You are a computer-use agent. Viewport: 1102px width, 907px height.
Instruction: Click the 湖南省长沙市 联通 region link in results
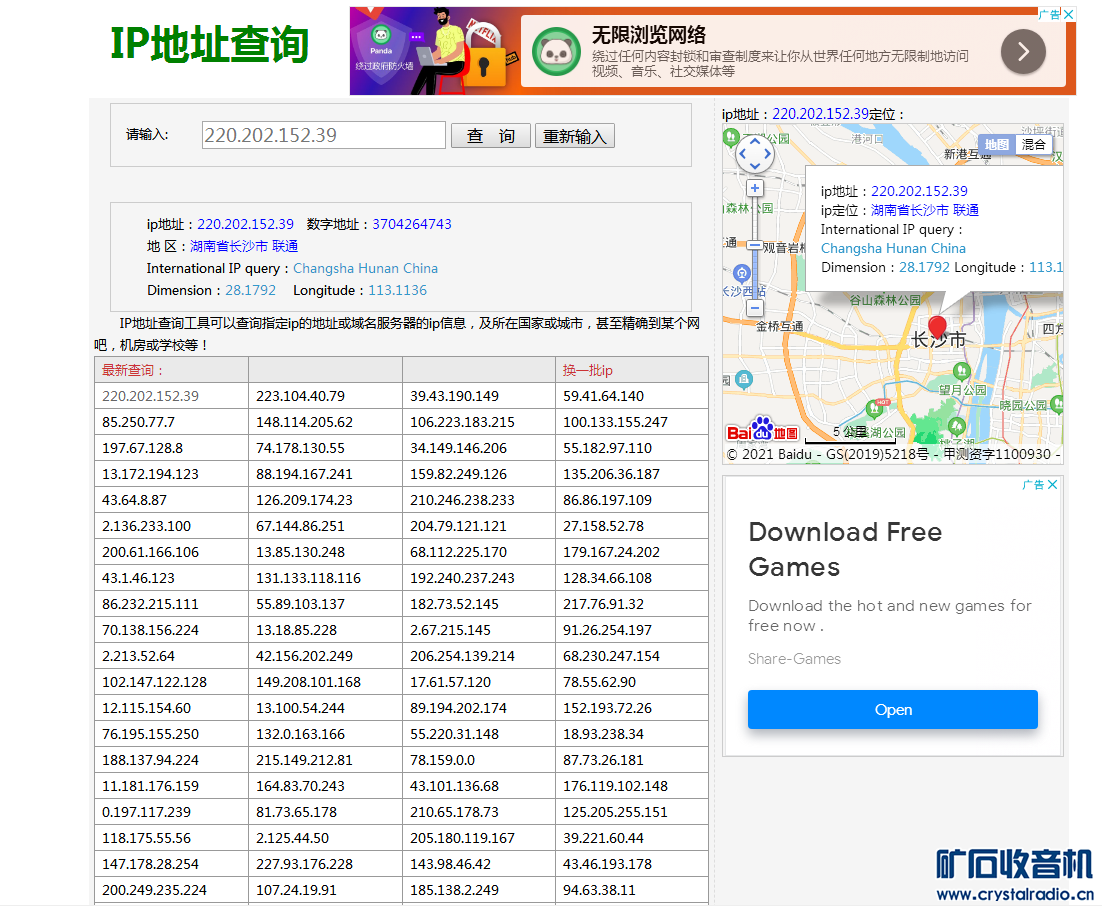[244, 246]
